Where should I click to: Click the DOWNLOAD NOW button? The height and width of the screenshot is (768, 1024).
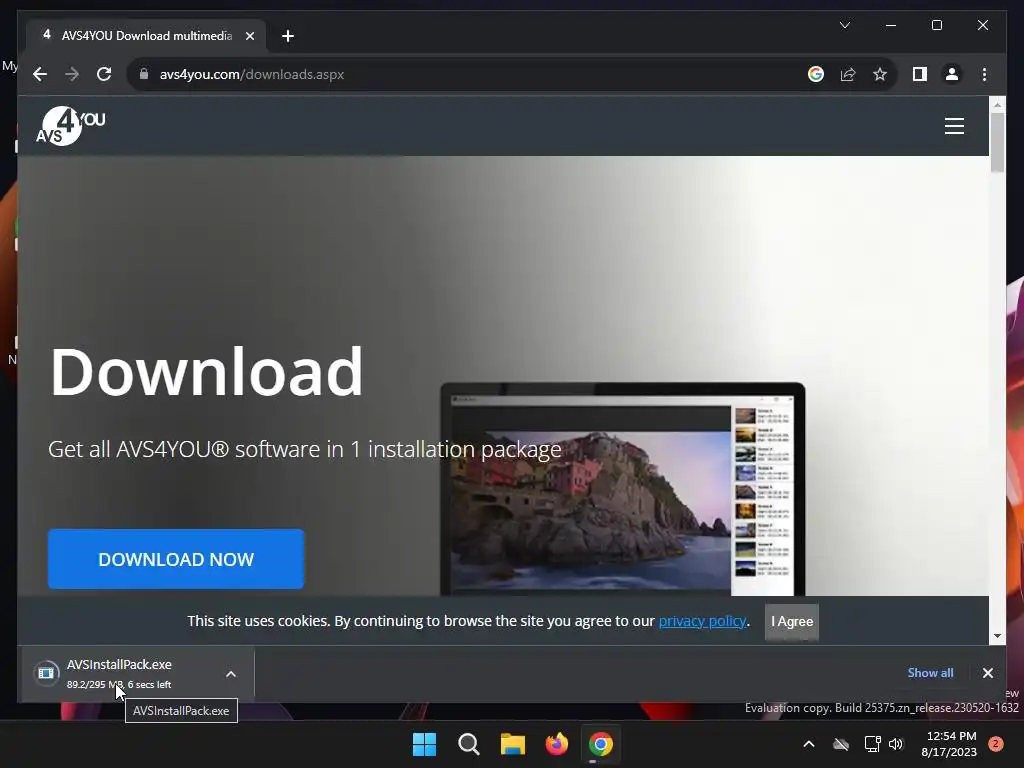pyautogui.click(x=176, y=559)
